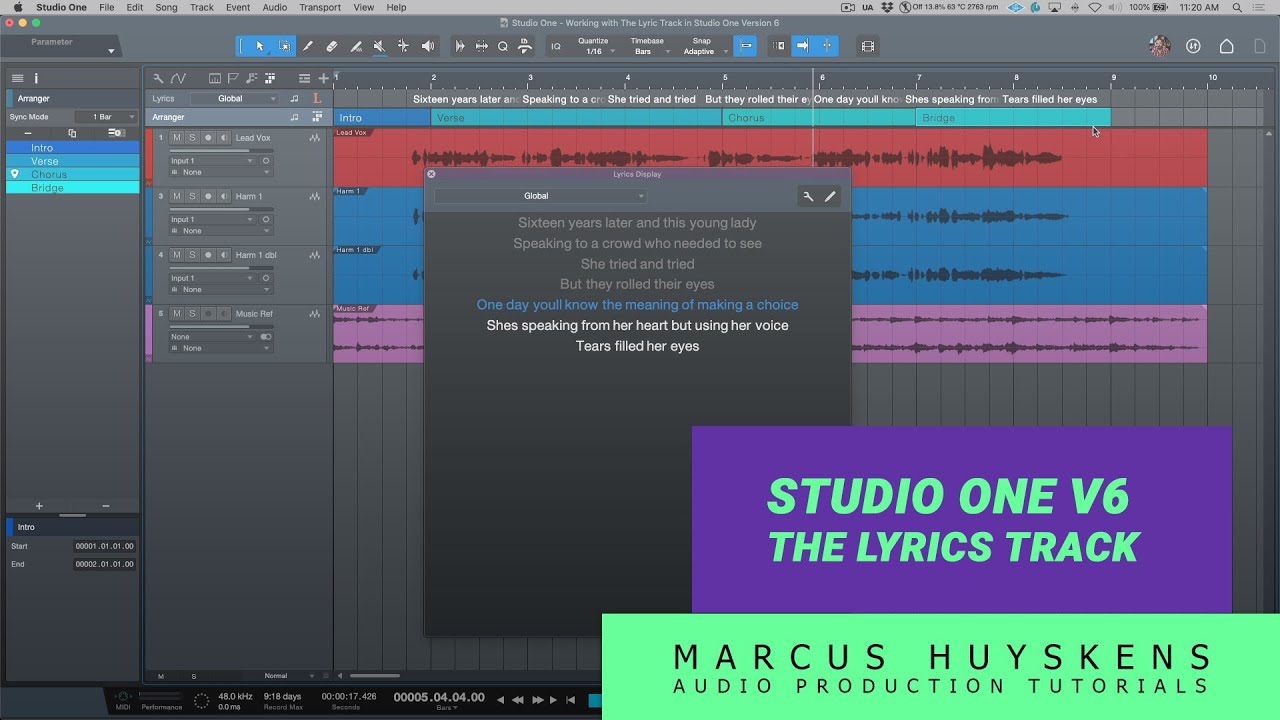Open Music Ref None input dropdown
This screenshot has width=1280, height=720.
click(x=212, y=337)
